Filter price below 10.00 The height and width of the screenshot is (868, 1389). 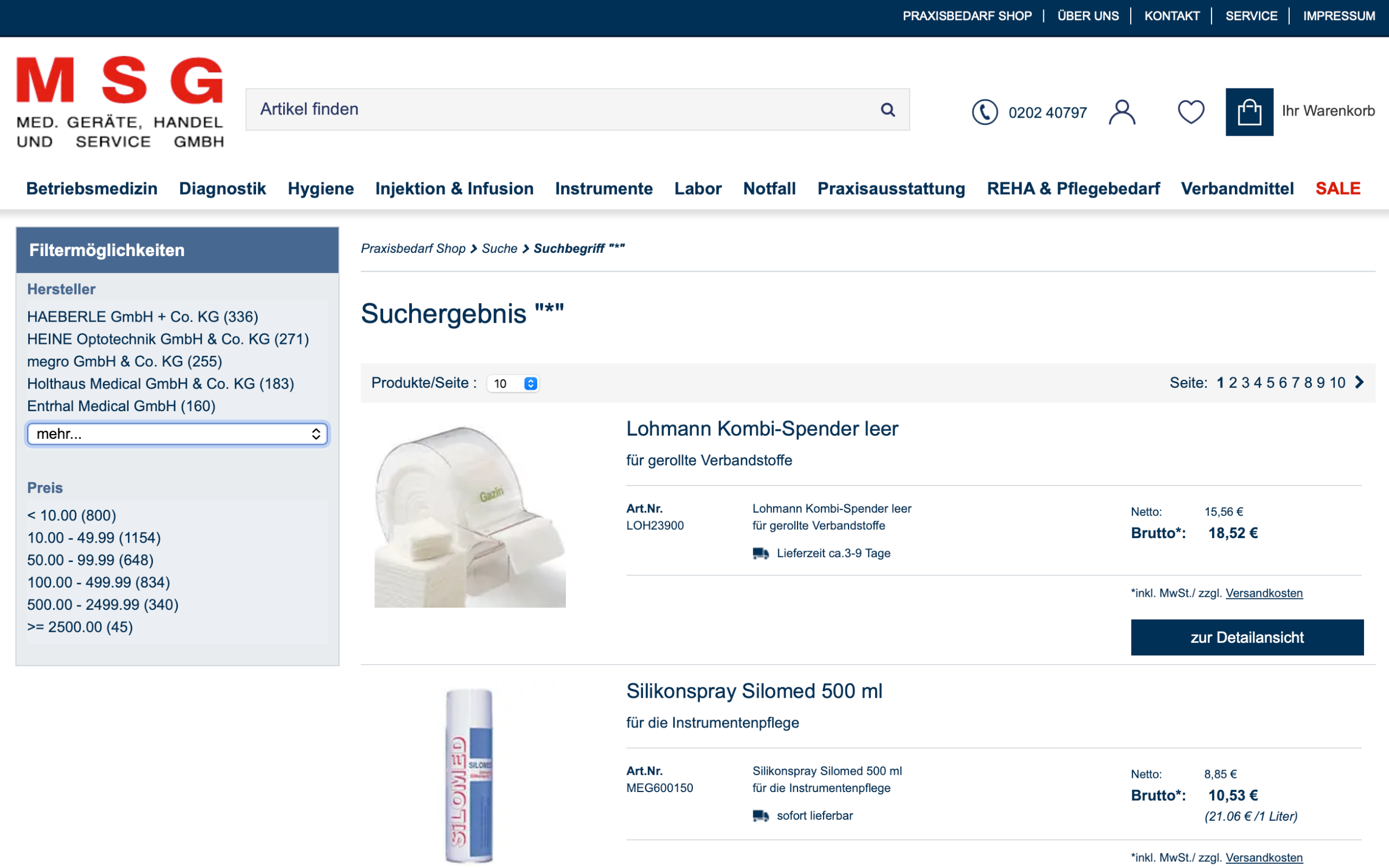pos(72,515)
